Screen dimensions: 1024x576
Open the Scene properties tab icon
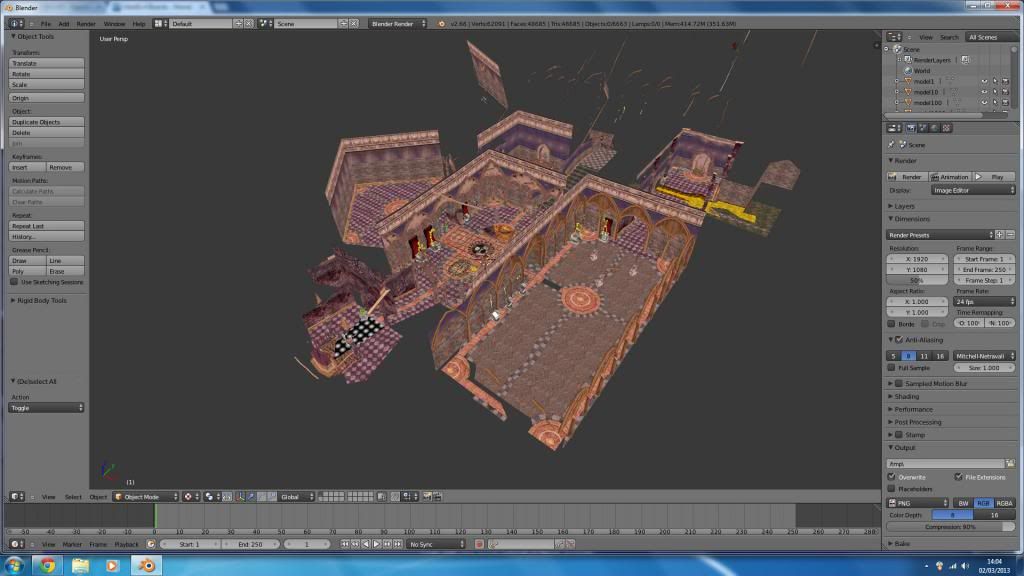click(923, 128)
